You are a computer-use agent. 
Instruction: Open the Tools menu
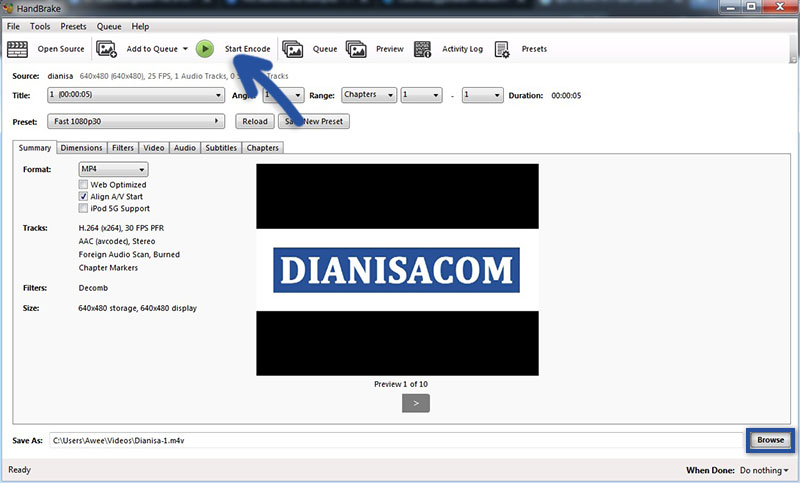point(40,27)
